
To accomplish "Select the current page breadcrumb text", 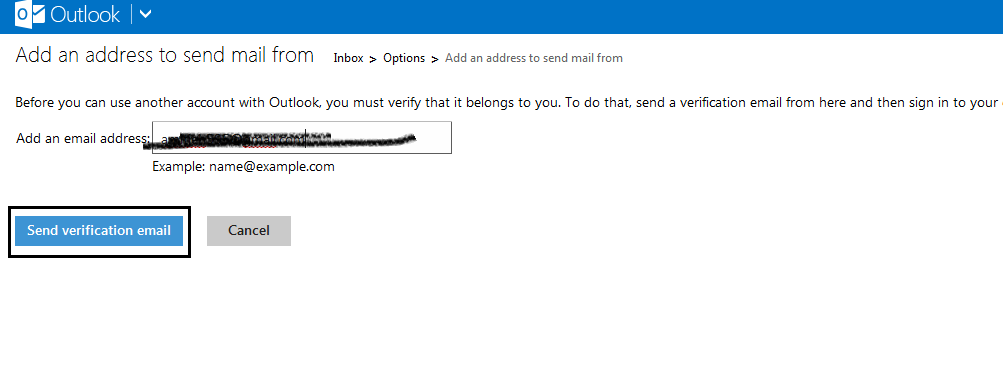I will tap(533, 58).
